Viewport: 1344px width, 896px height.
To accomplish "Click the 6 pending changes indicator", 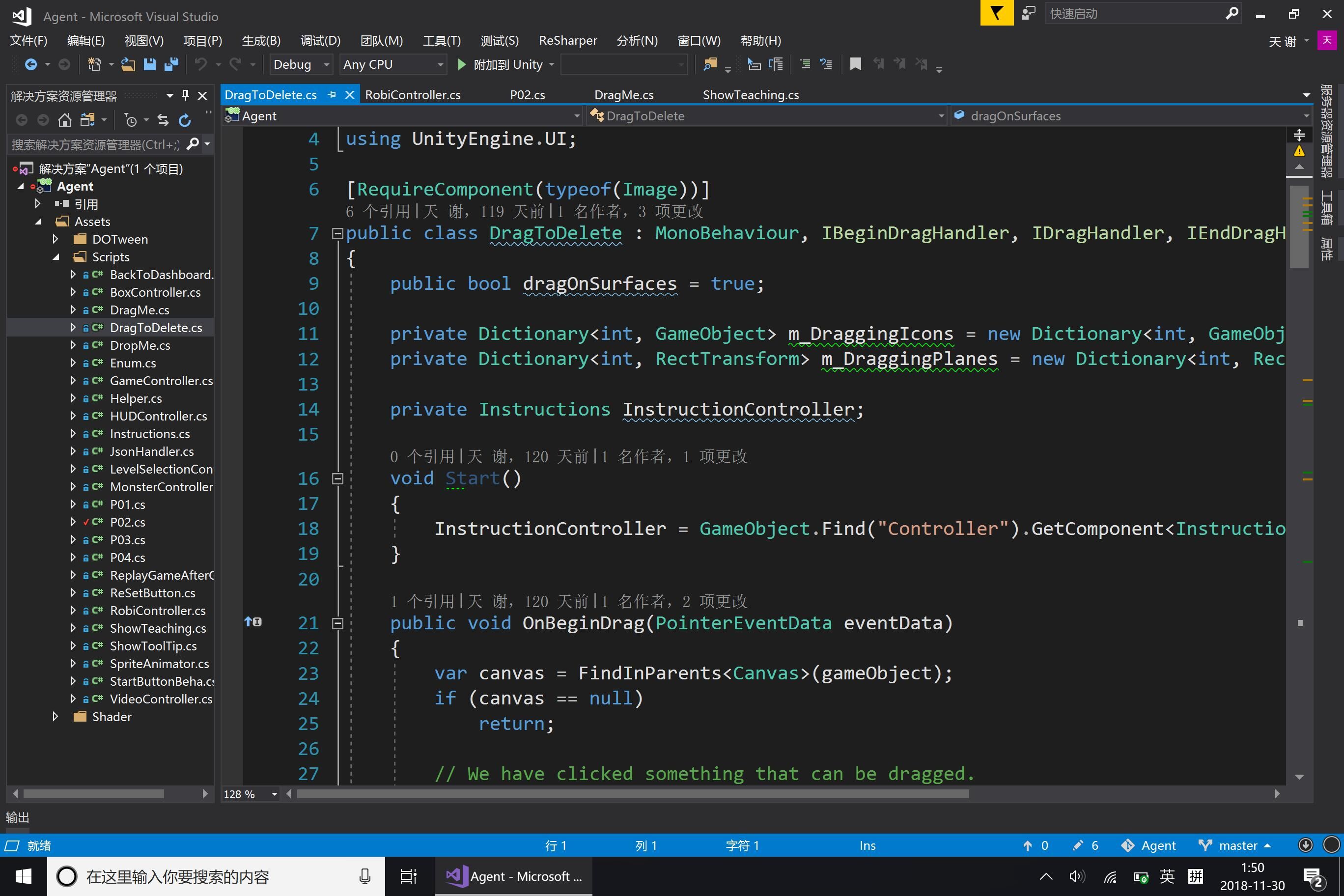I will 1086,846.
